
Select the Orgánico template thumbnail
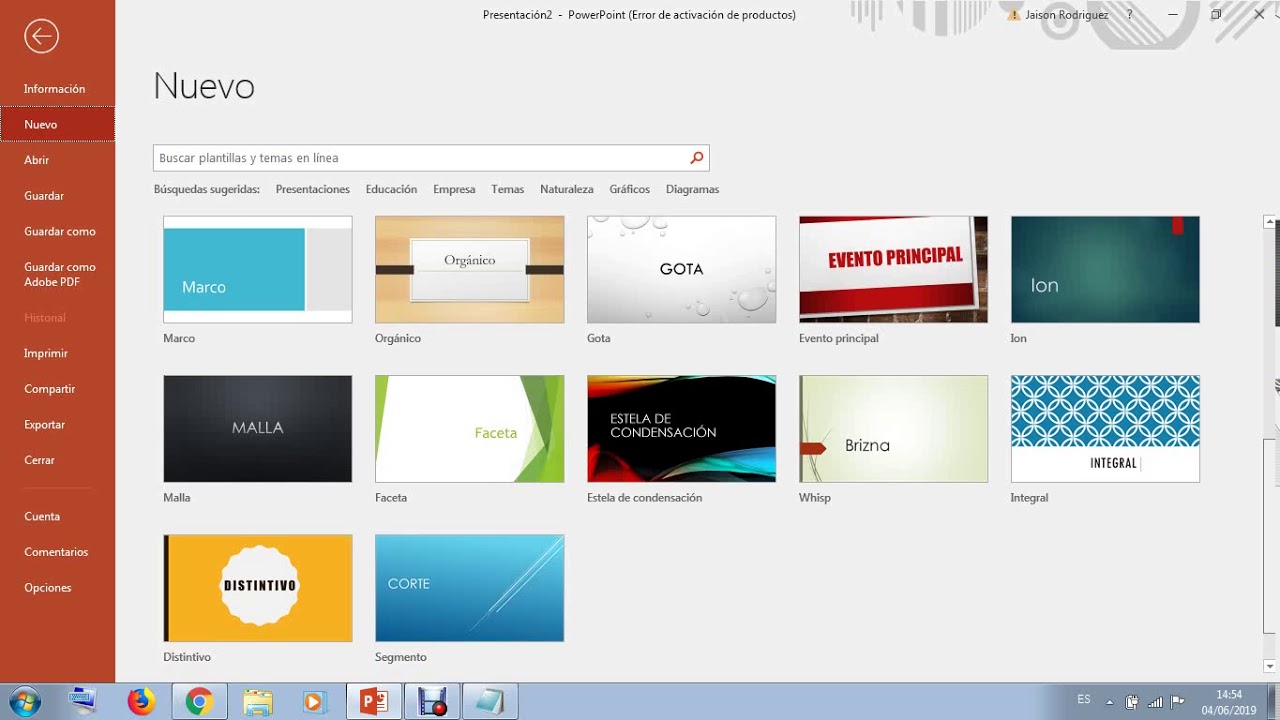(470, 269)
